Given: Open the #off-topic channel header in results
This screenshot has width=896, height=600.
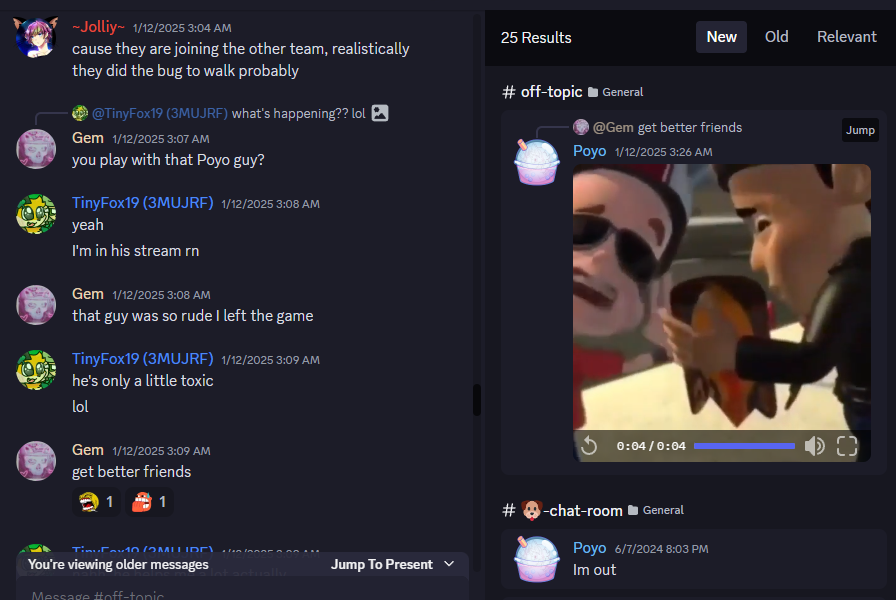Looking at the screenshot, I should coord(551,92).
